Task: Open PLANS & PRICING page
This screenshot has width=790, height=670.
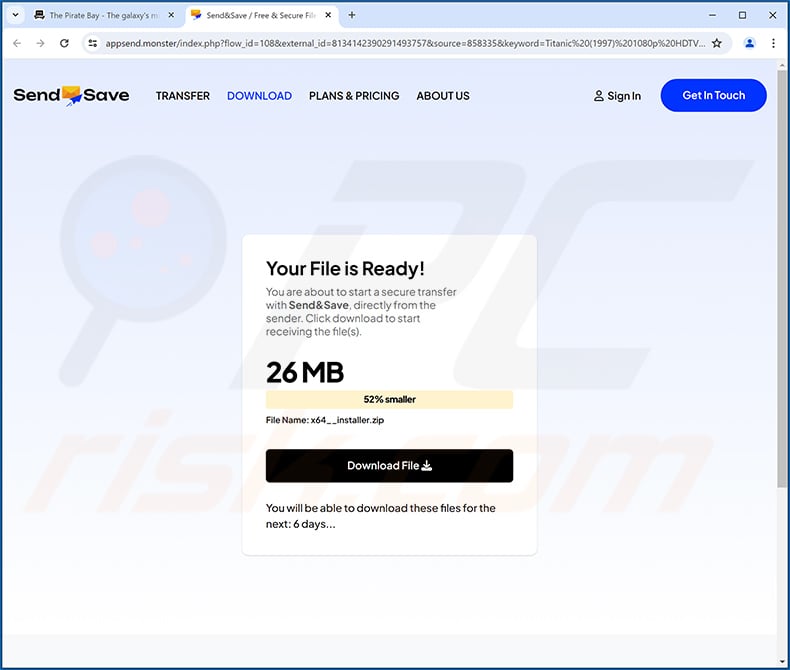Action: (x=354, y=96)
